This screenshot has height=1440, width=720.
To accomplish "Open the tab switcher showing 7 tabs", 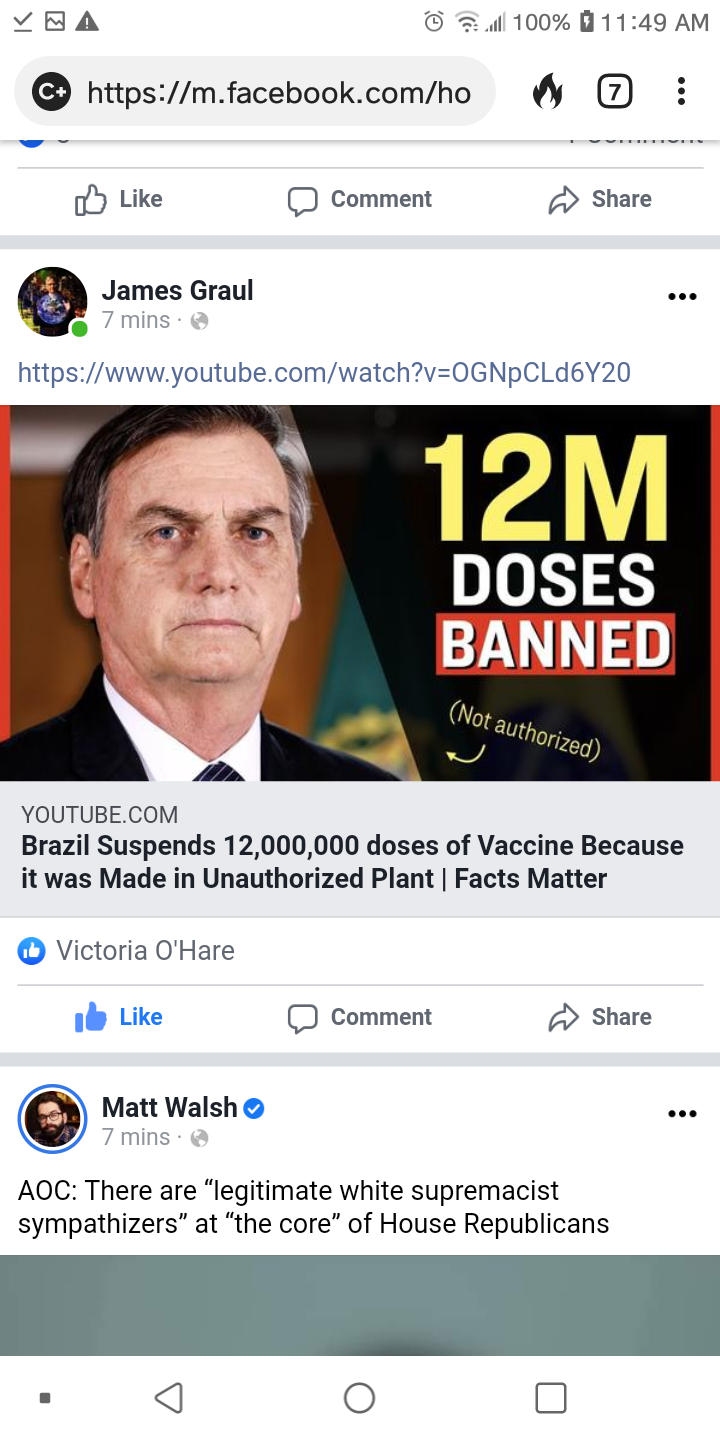I will (x=615, y=92).
